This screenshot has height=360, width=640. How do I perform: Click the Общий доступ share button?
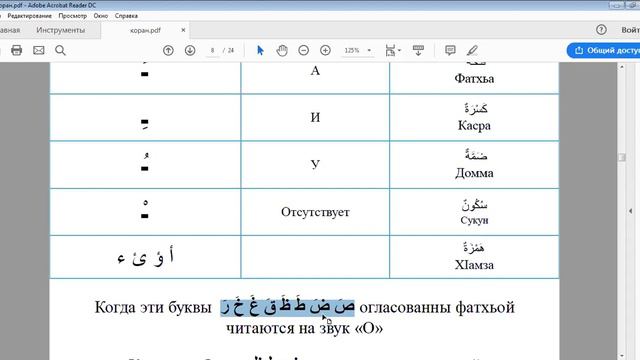(x=604, y=50)
